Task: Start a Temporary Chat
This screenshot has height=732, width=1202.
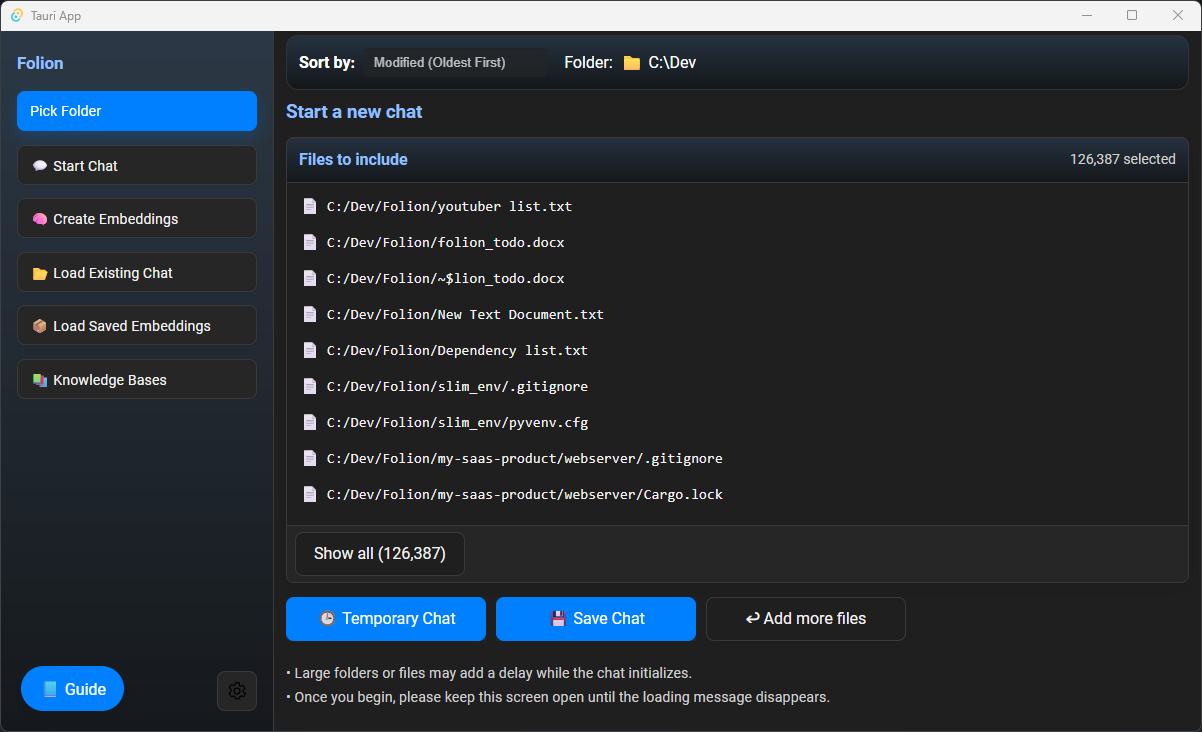Action: tap(386, 619)
